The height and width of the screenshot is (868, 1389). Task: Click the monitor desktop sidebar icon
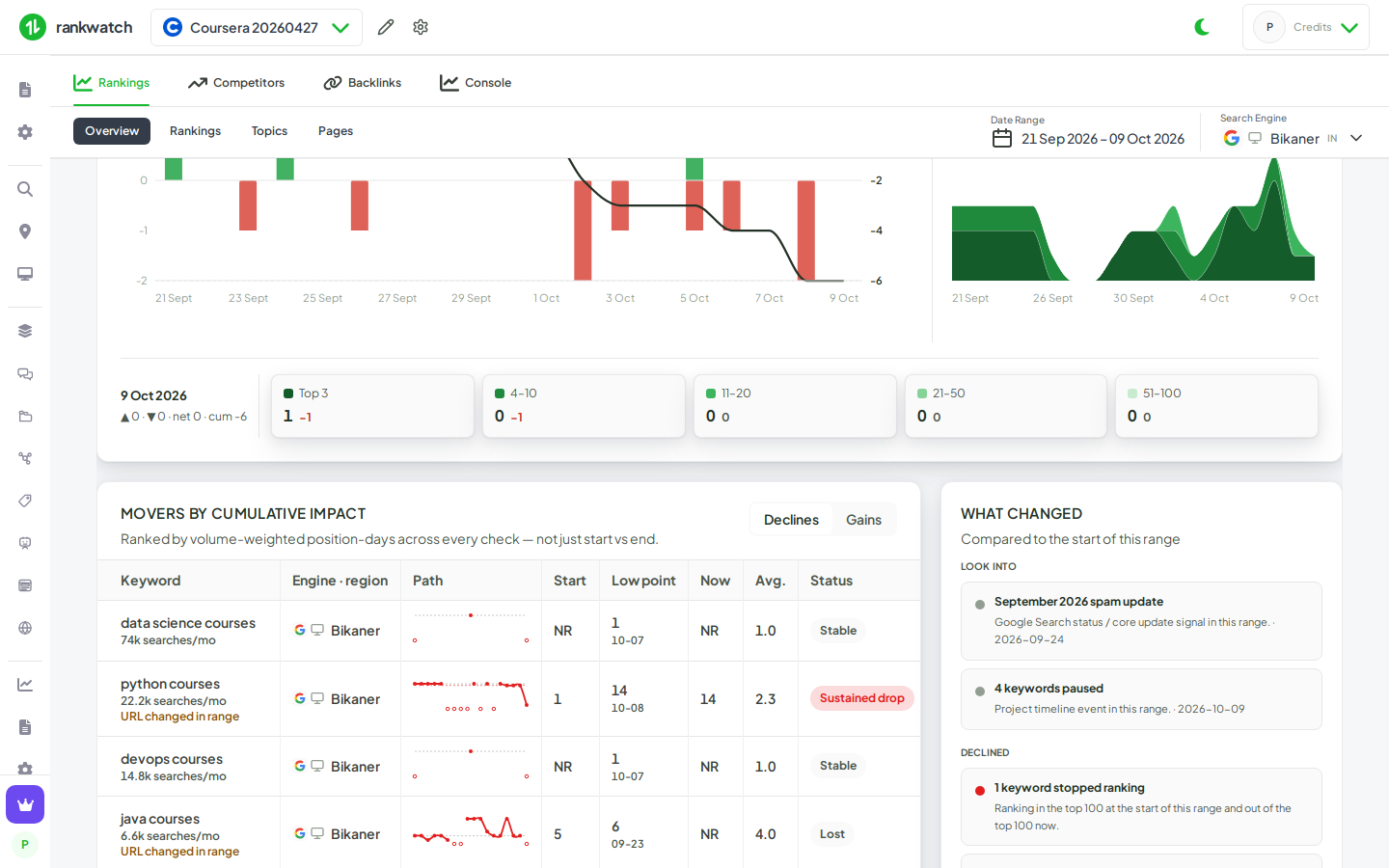[25, 274]
